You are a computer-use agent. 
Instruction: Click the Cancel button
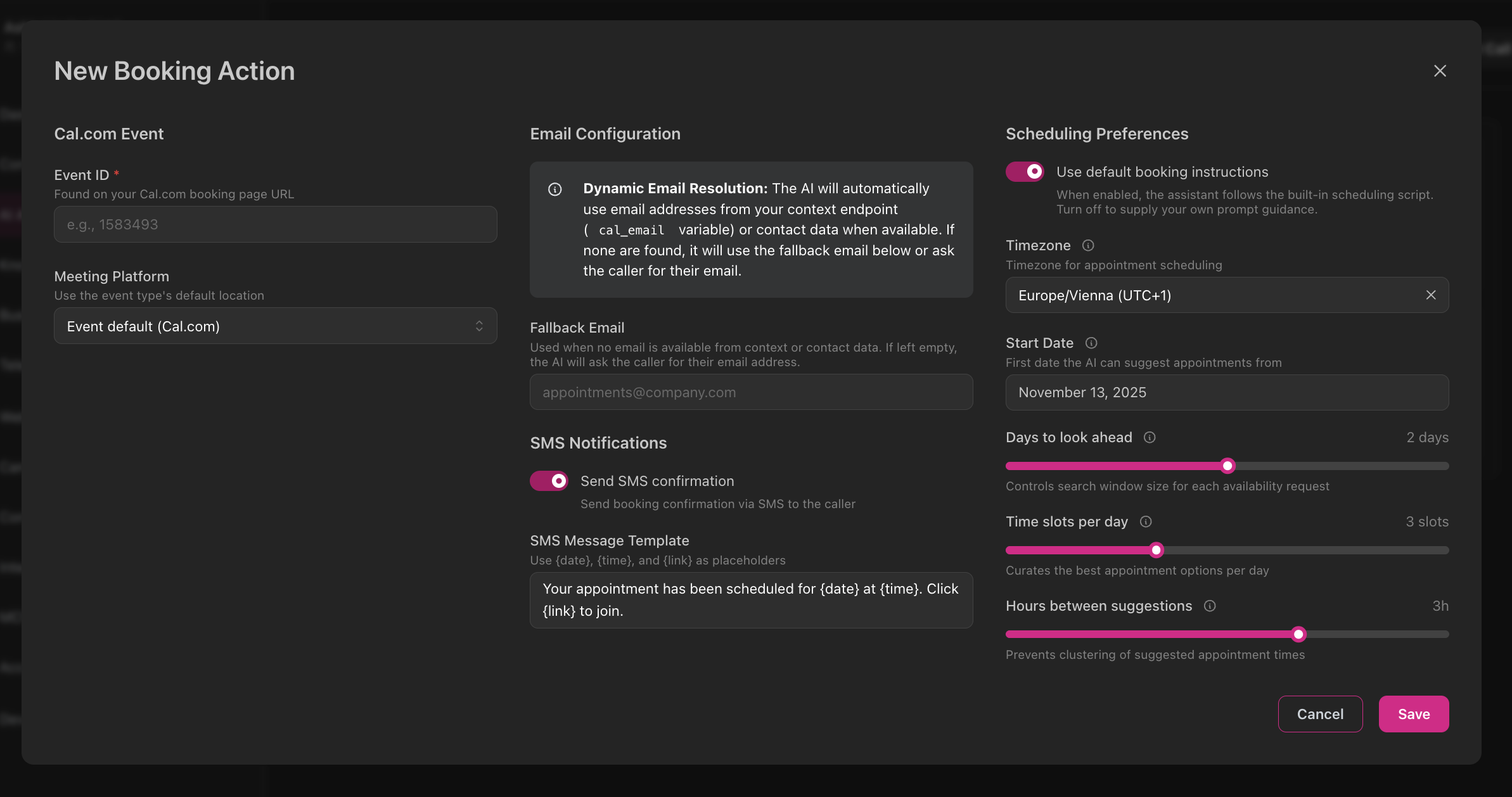click(1320, 714)
